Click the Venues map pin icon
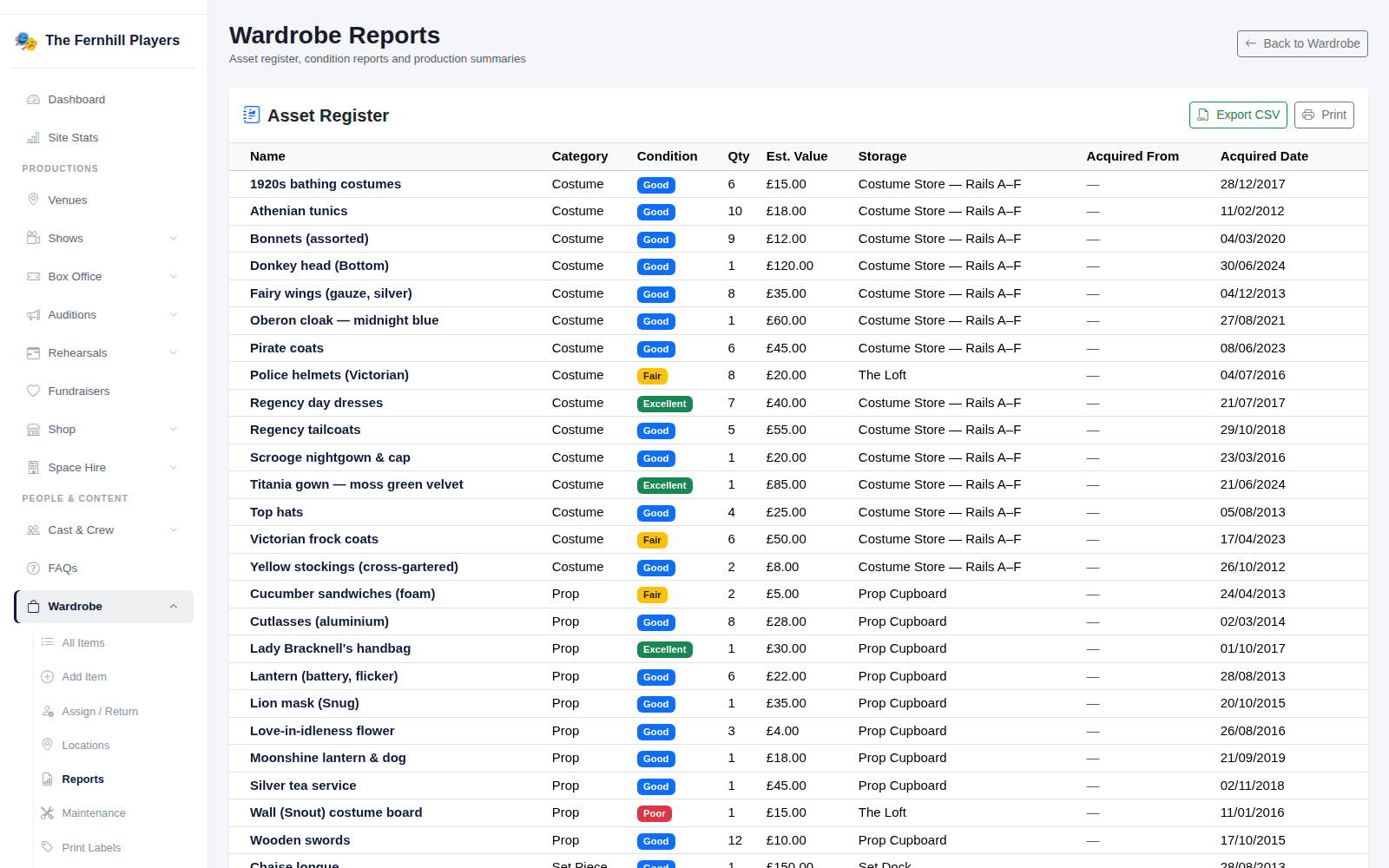This screenshot has width=1389, height=868. (33, 201)
